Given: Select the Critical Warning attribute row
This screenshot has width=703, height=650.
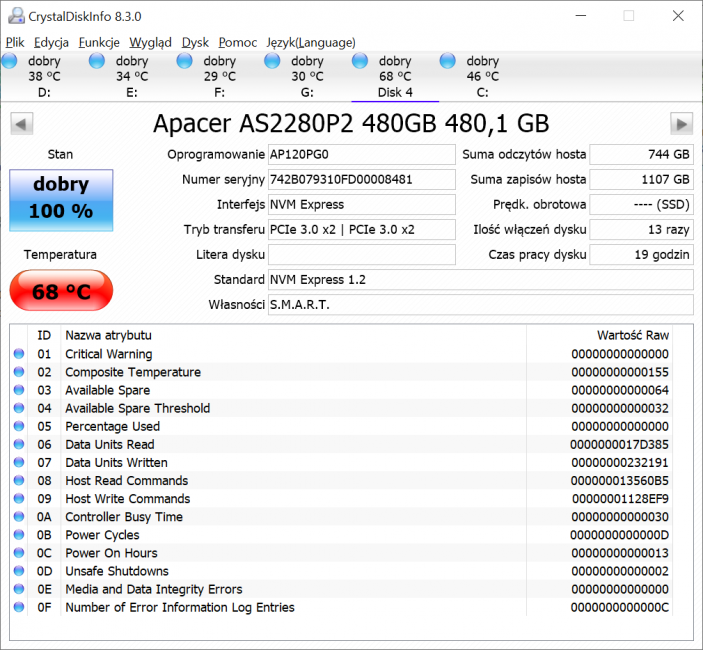Looking at the screenshot, I should pyautogui.click(x=341, y=354).
